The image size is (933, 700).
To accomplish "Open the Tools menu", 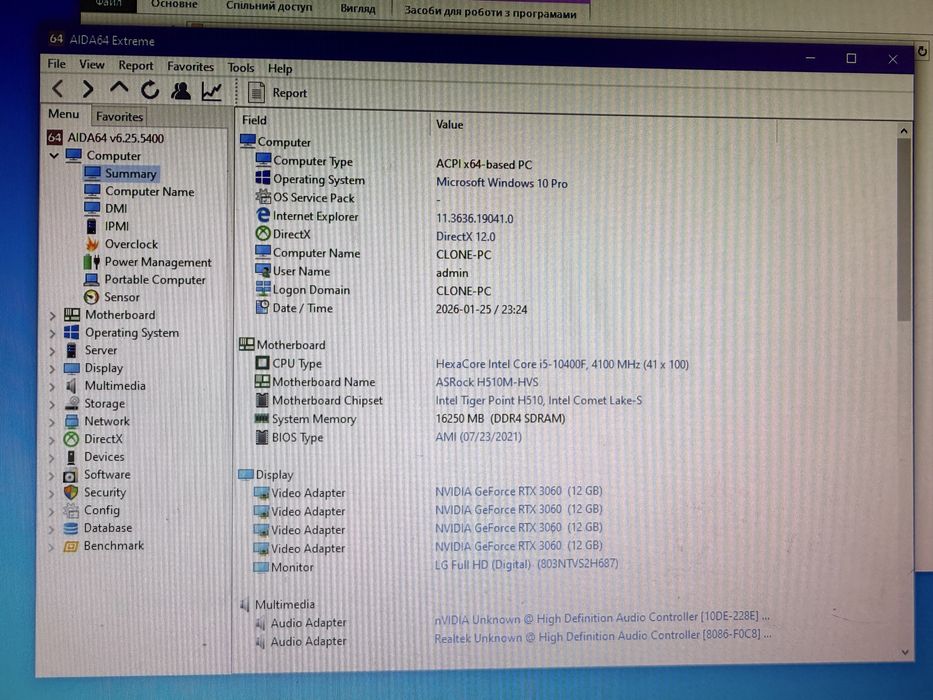I will click(241, 67).
